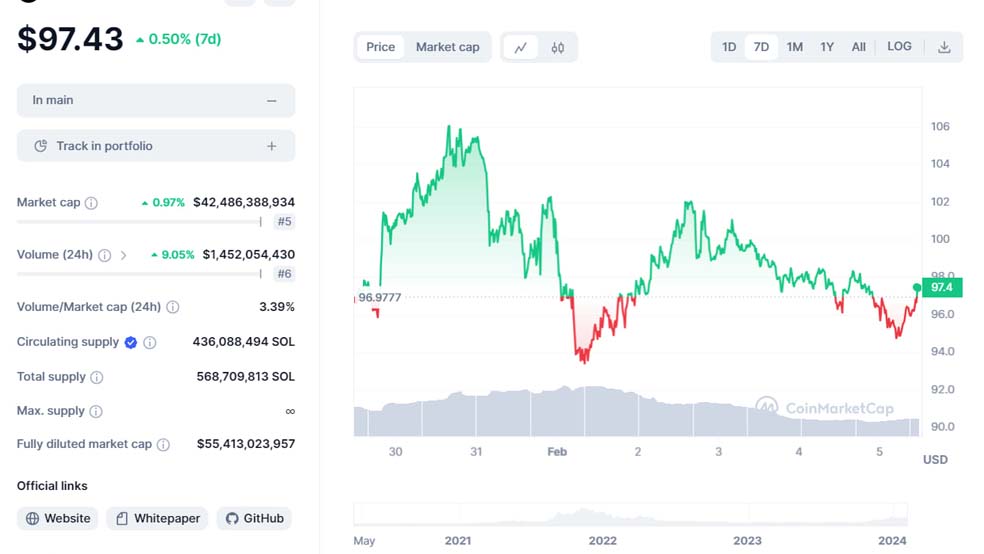The height and width of the screenshot is (554, 984).
Task: Toggle LOG scale on chart
Action: [899, 47]
